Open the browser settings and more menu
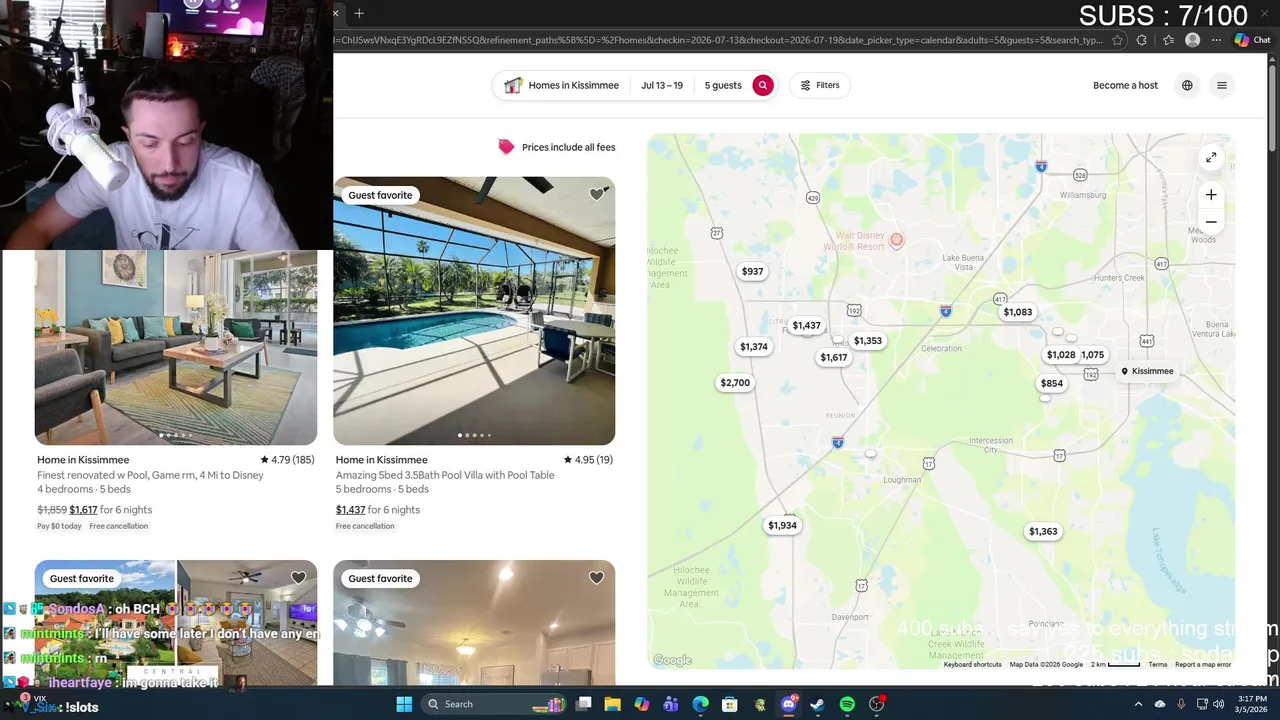 (1216, 40)
